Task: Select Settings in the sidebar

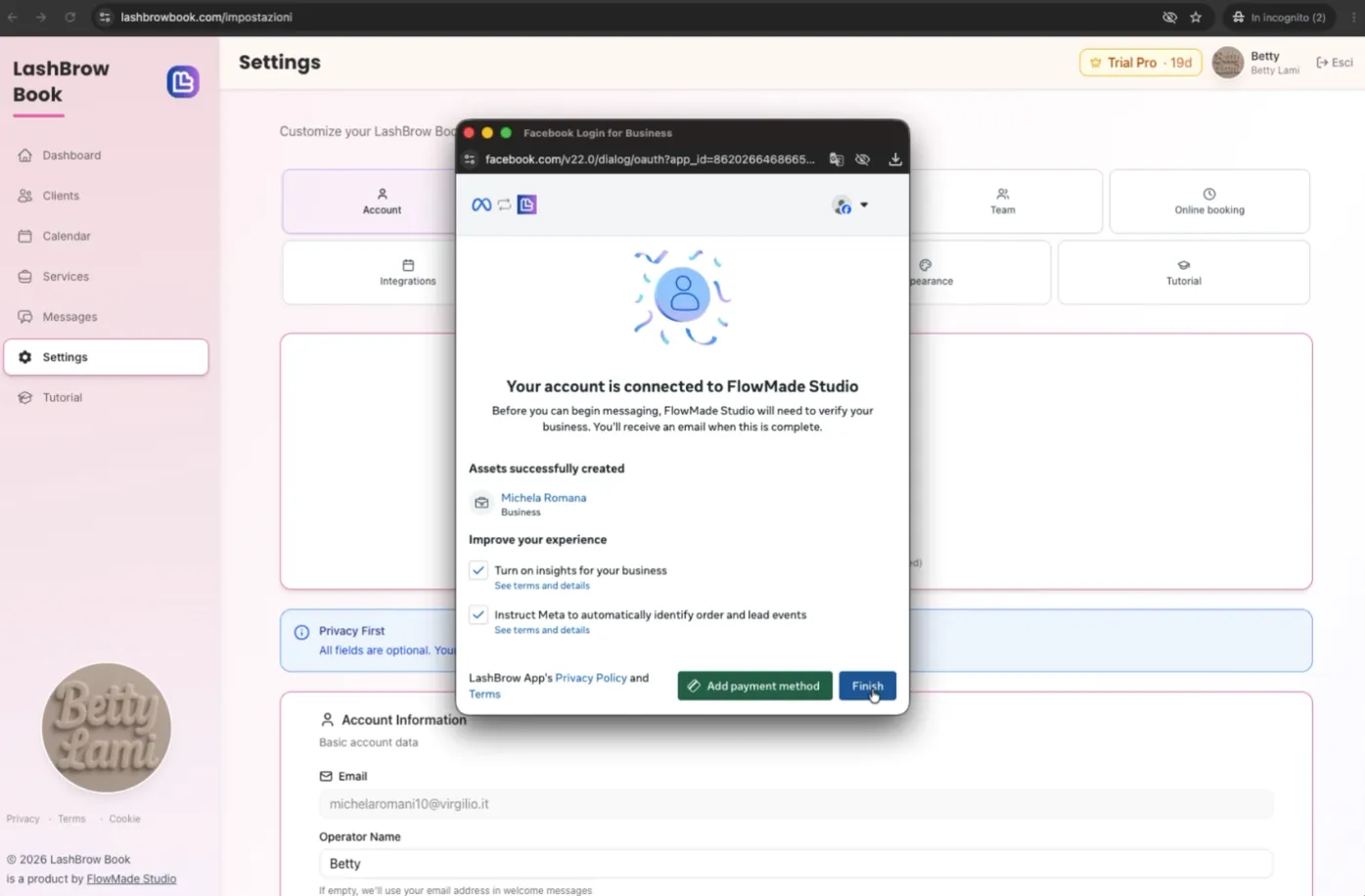Action: pyautogui.click(x=106, y=357)
